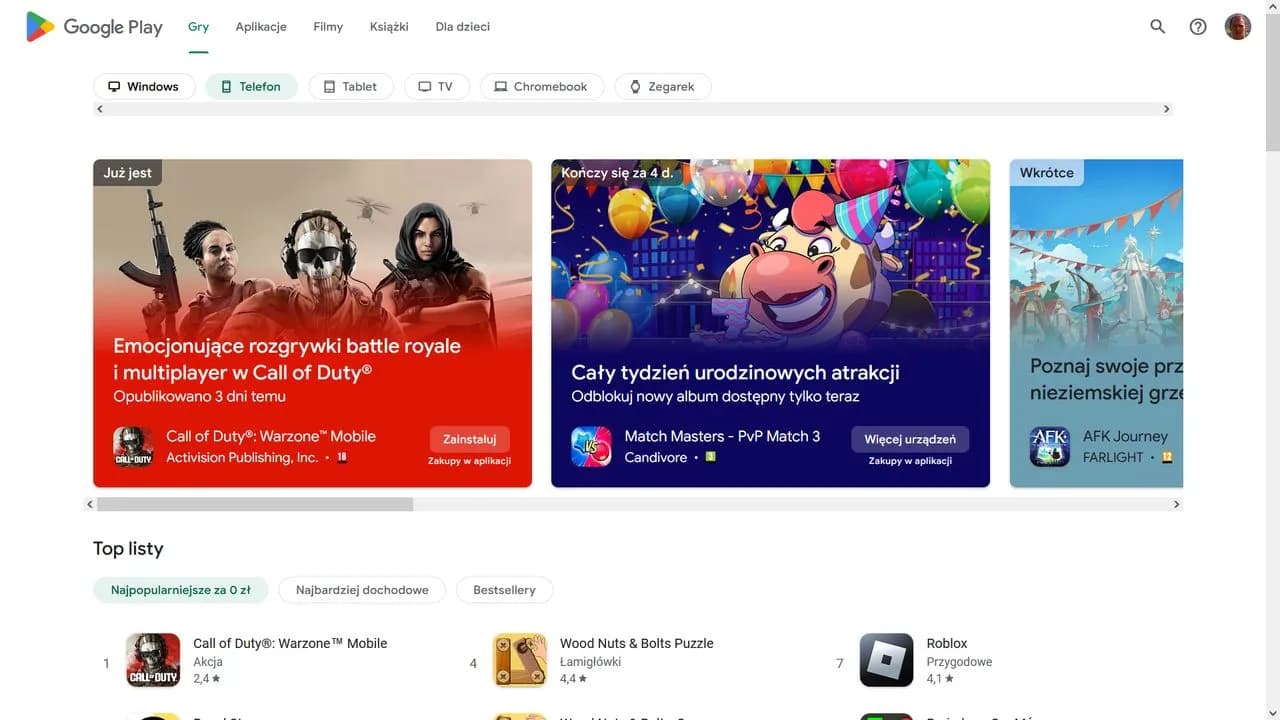Toggle the Tablet device filter
Image resolution: width=1280 pixels, height=720 pixels.
pyautogui.click(x=350, y=86)
